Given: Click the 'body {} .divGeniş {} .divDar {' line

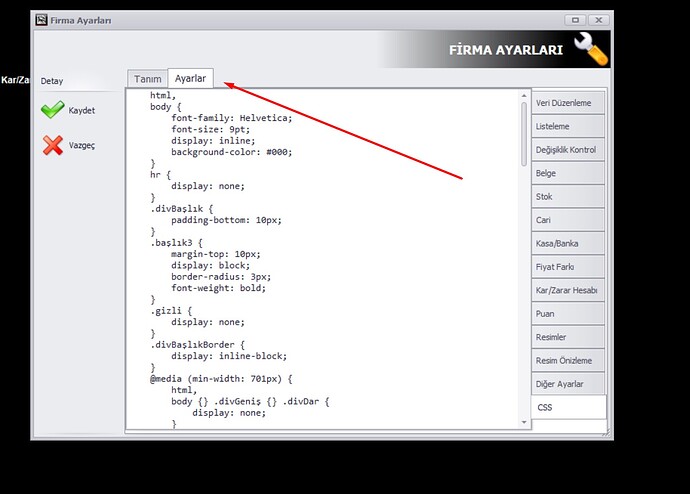Looking at the screenshot, I should pos(250,402).
